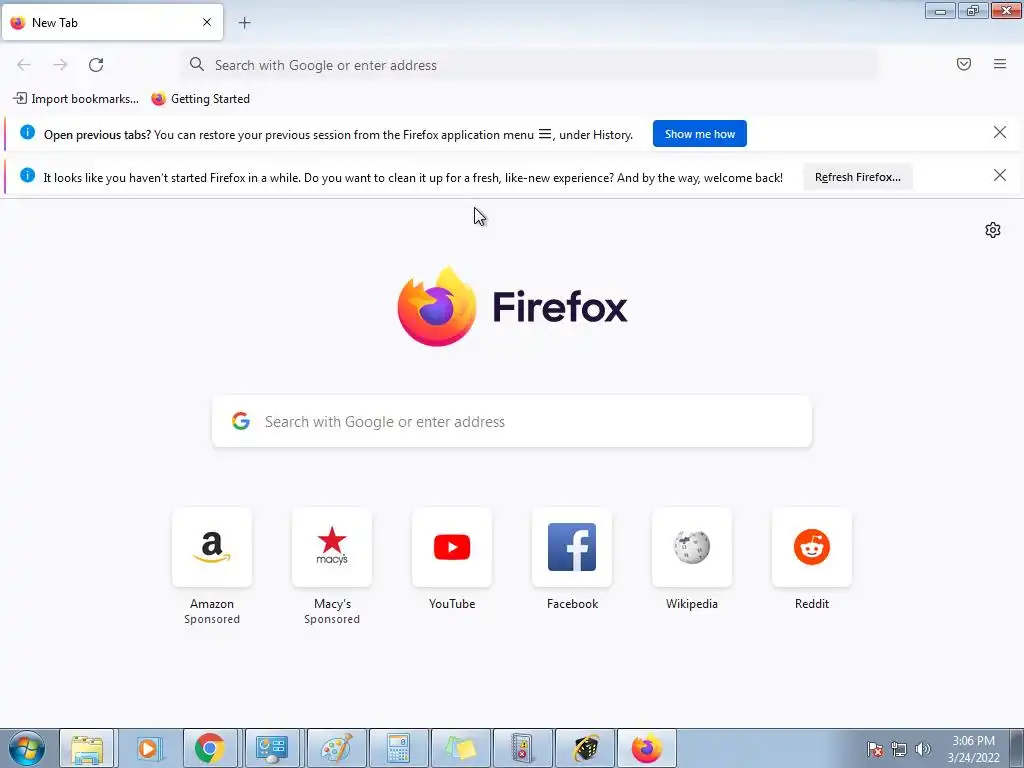Screen dimensions: 1024x768
Task: Launch Google Chrome from taskbar
Action: (x=210, y=748)
